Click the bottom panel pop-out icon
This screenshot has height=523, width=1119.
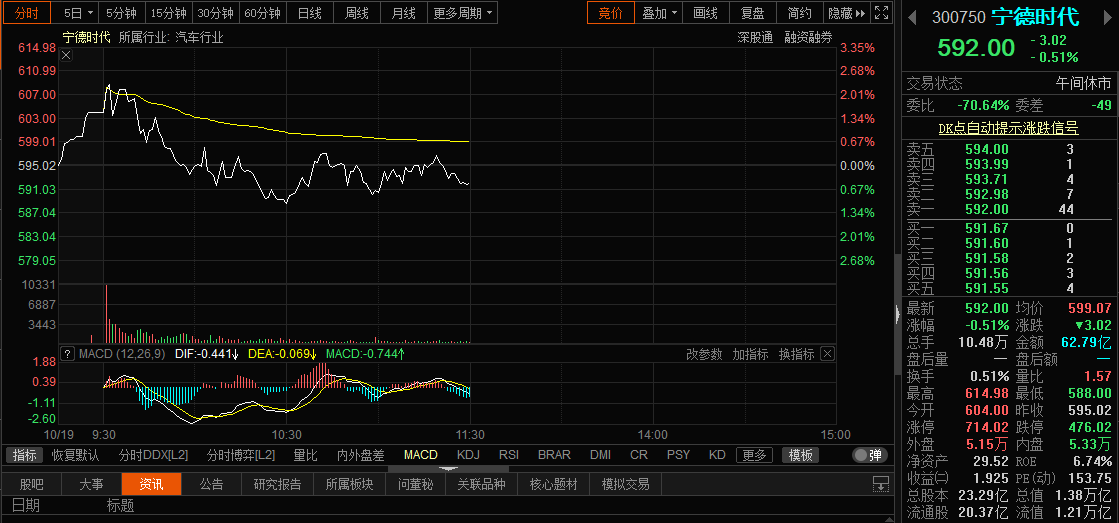pos(880,485)
